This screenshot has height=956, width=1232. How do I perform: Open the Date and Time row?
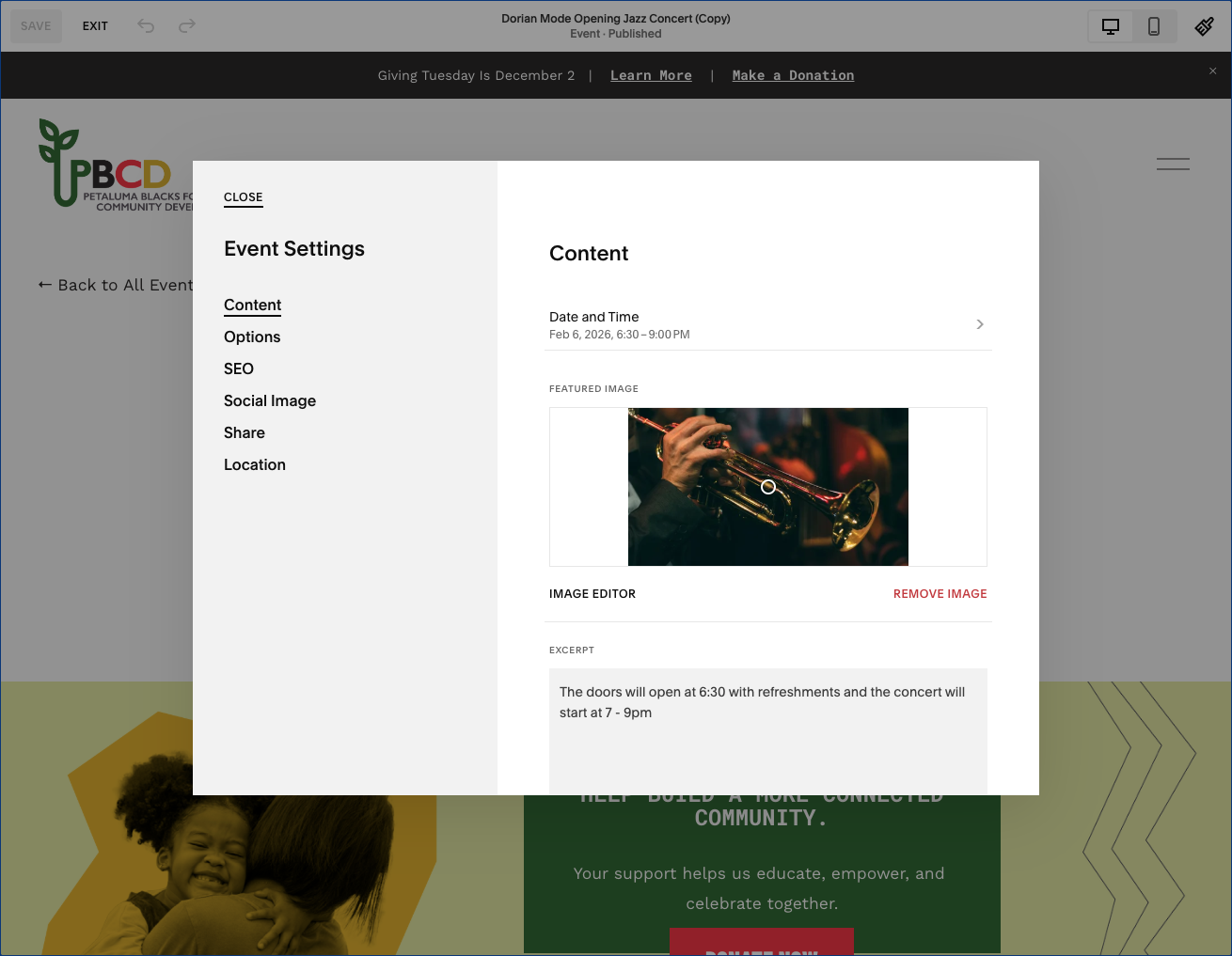(x=768, y=325)
